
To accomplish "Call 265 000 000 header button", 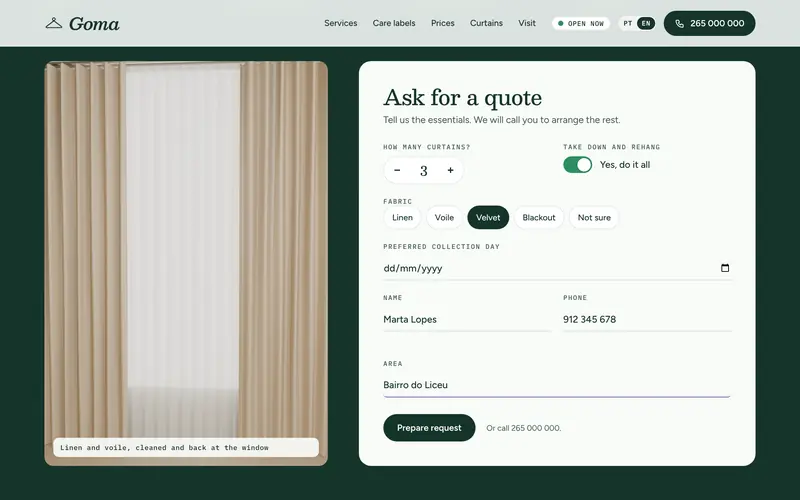I will pyautogui.click(x=709, y=23).
